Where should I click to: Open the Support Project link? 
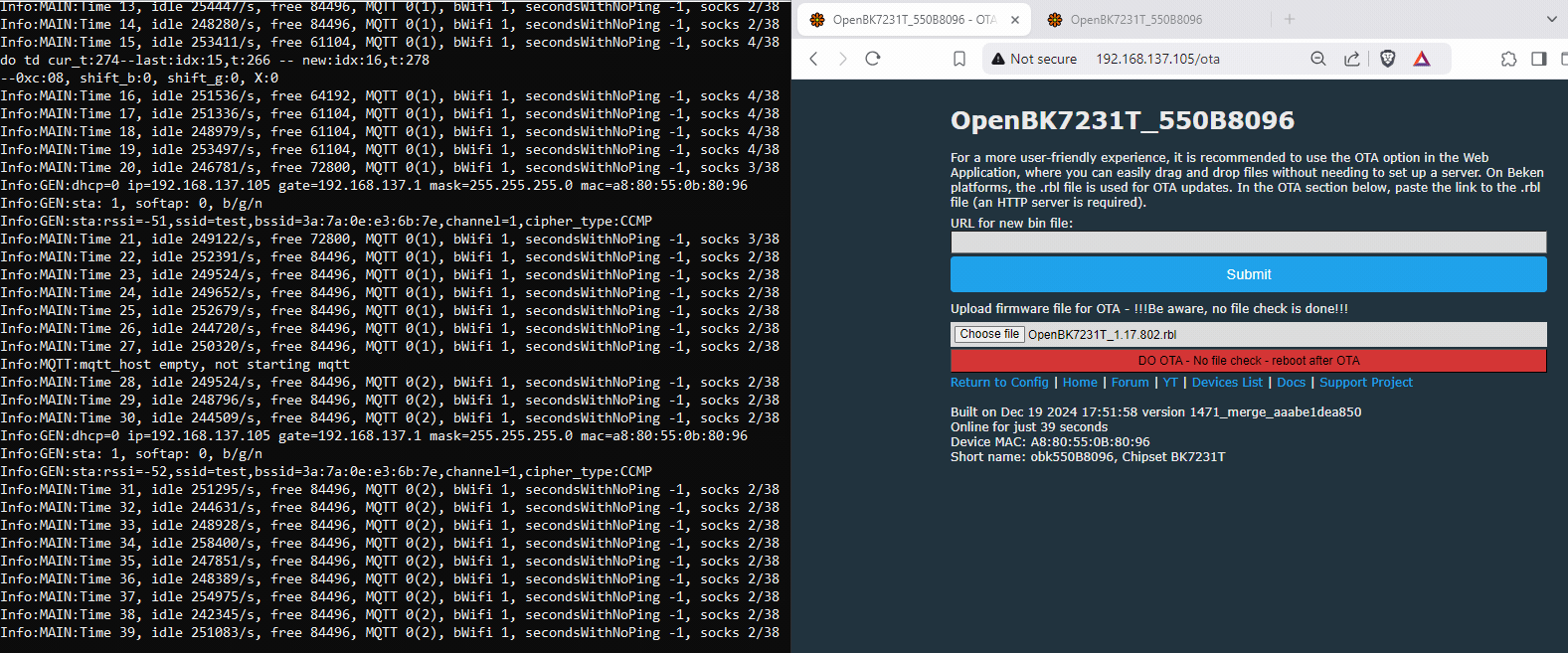(1366, 382)
